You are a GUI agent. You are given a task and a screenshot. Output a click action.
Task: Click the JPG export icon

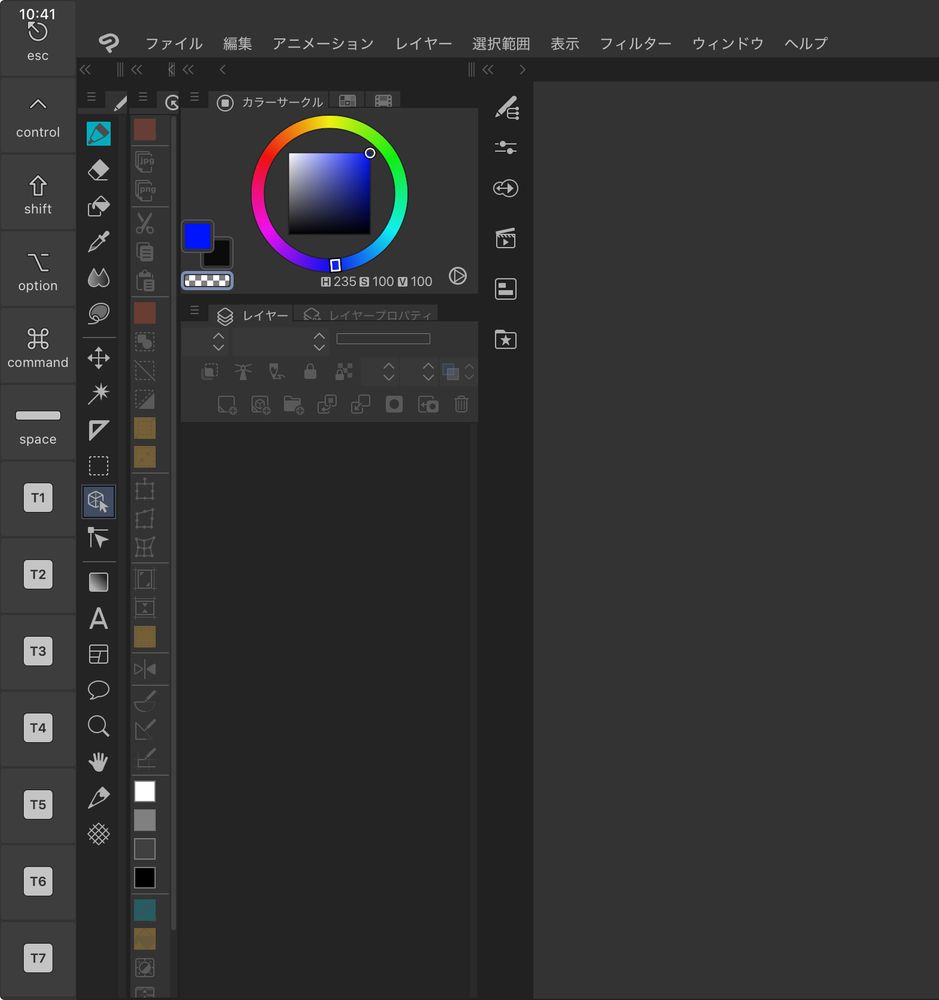145,161
